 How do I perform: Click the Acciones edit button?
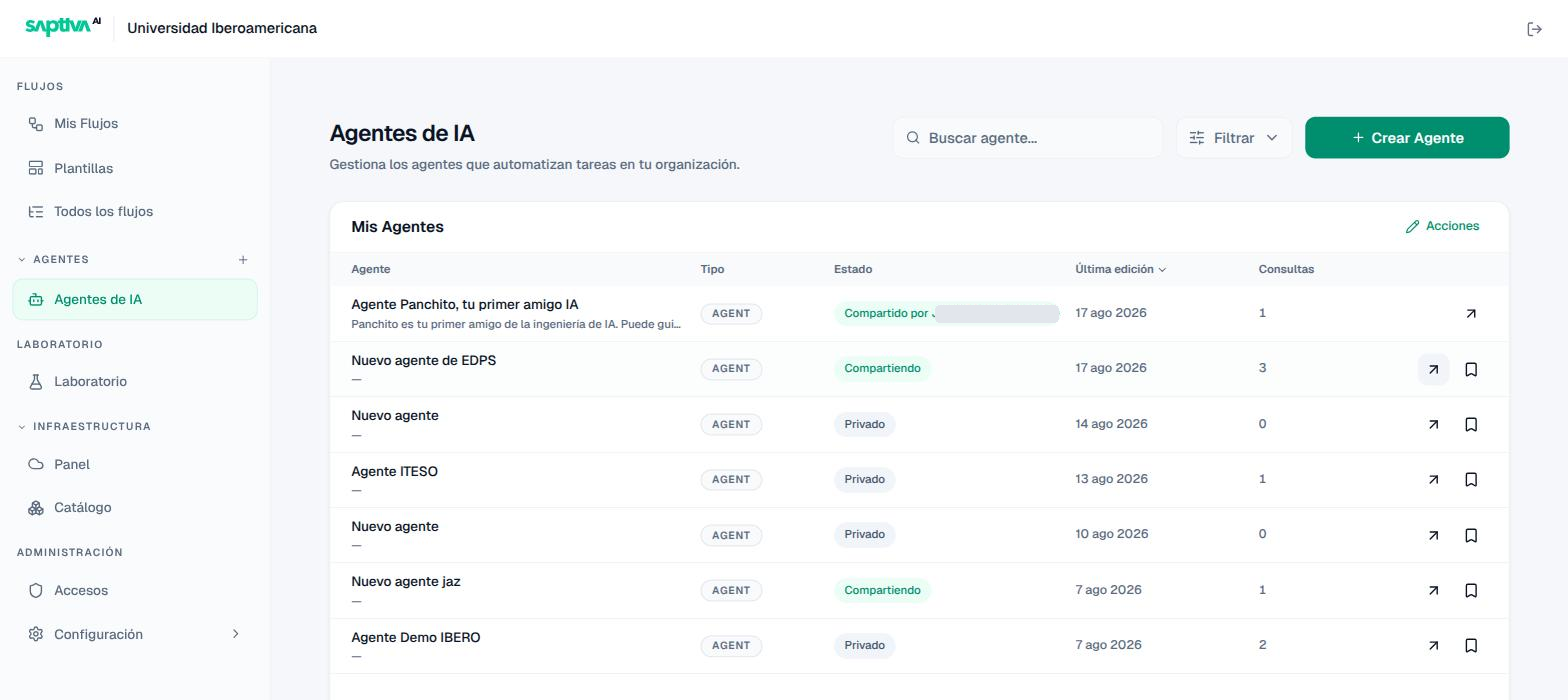(x=1442, y=226)
